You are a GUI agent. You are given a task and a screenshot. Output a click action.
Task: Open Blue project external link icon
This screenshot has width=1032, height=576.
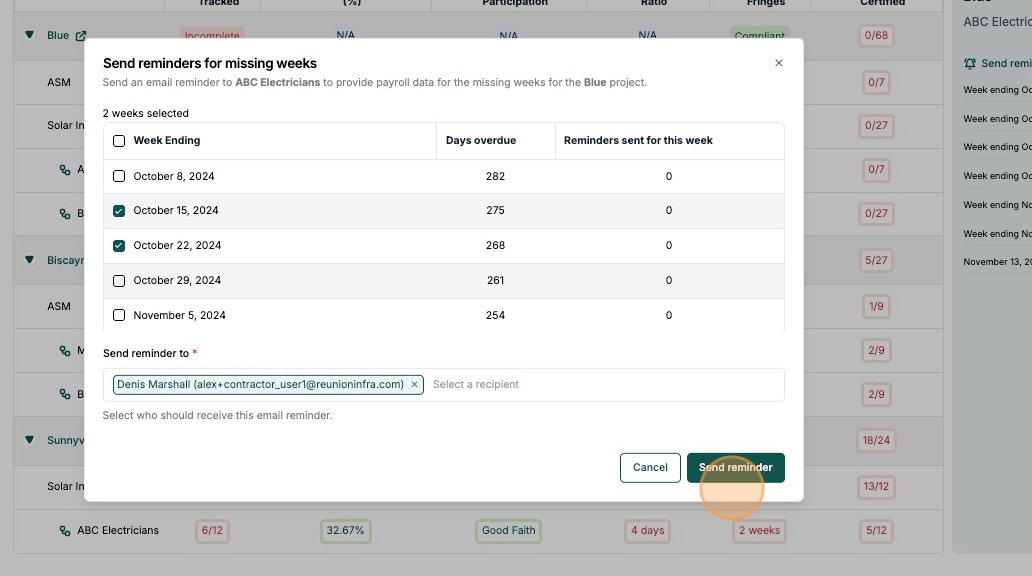click(80, 36)
